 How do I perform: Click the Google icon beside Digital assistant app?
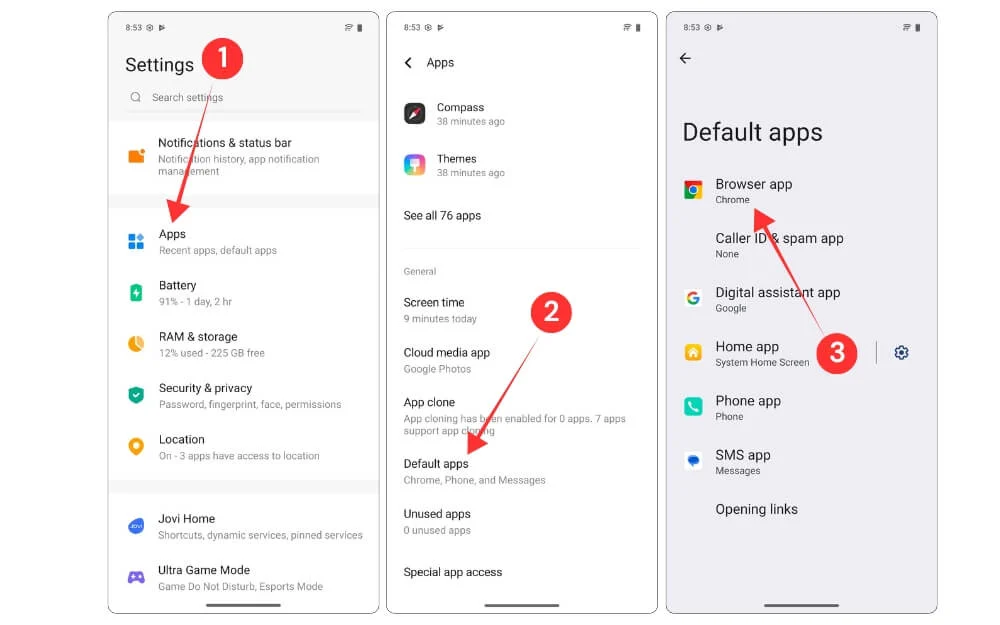693,298
